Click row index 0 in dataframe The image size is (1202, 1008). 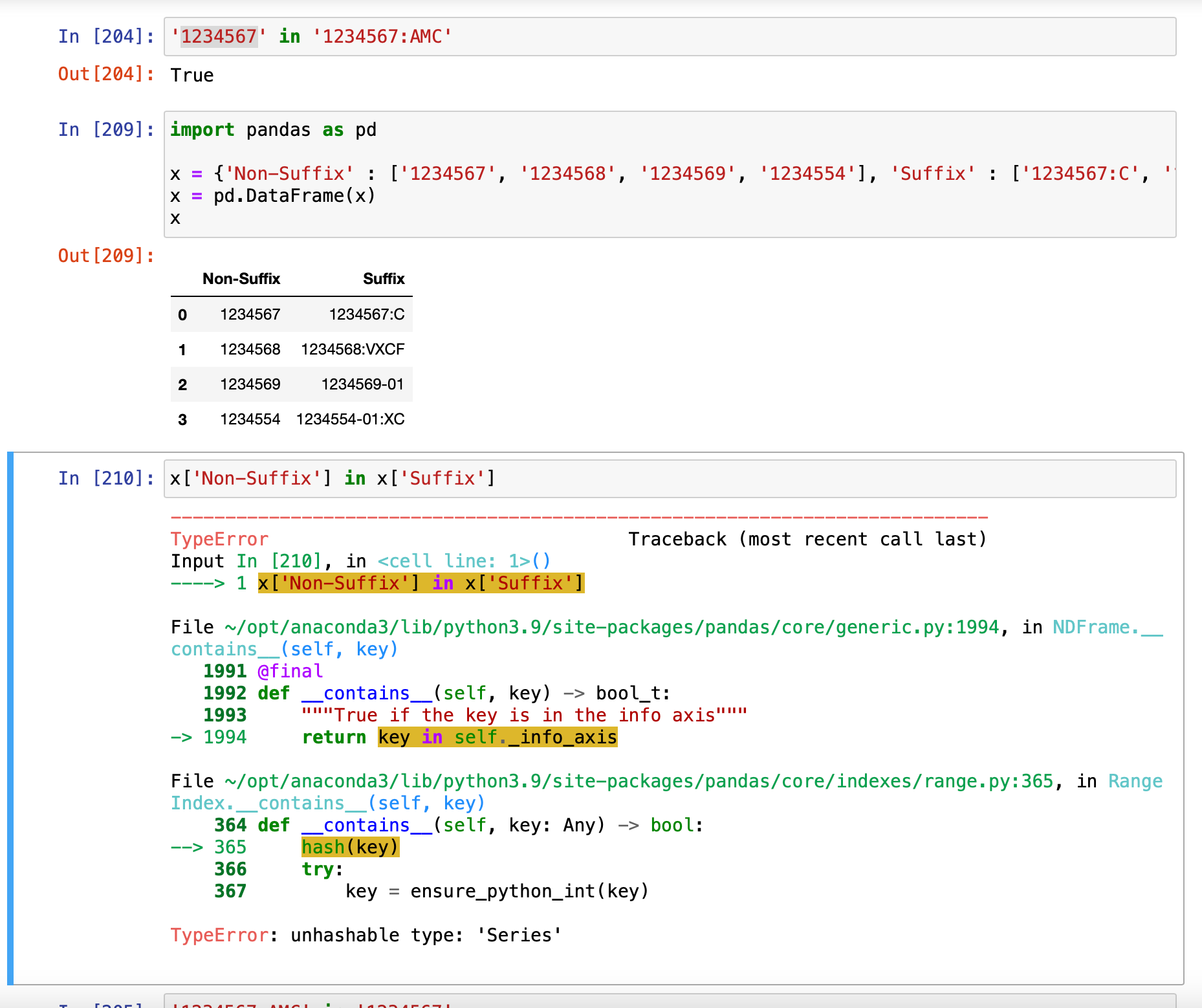click(x=182, y=315)
